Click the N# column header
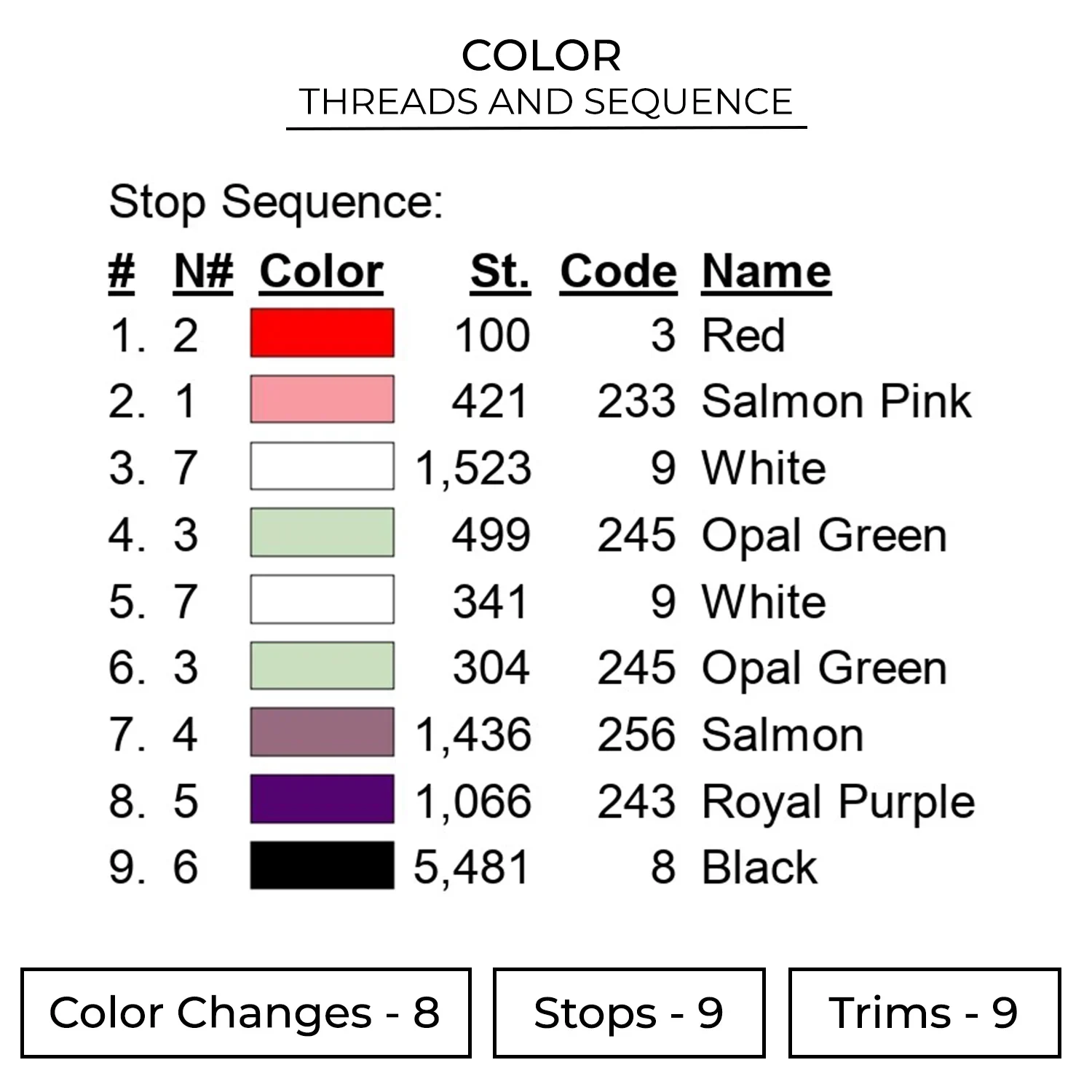Viewport: 1092px width, 1092px height. pos(203,272)
